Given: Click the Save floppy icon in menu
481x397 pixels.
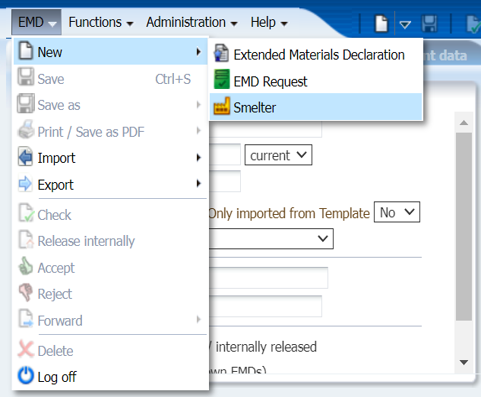Looking at the screenshot, I should [26, 77].
